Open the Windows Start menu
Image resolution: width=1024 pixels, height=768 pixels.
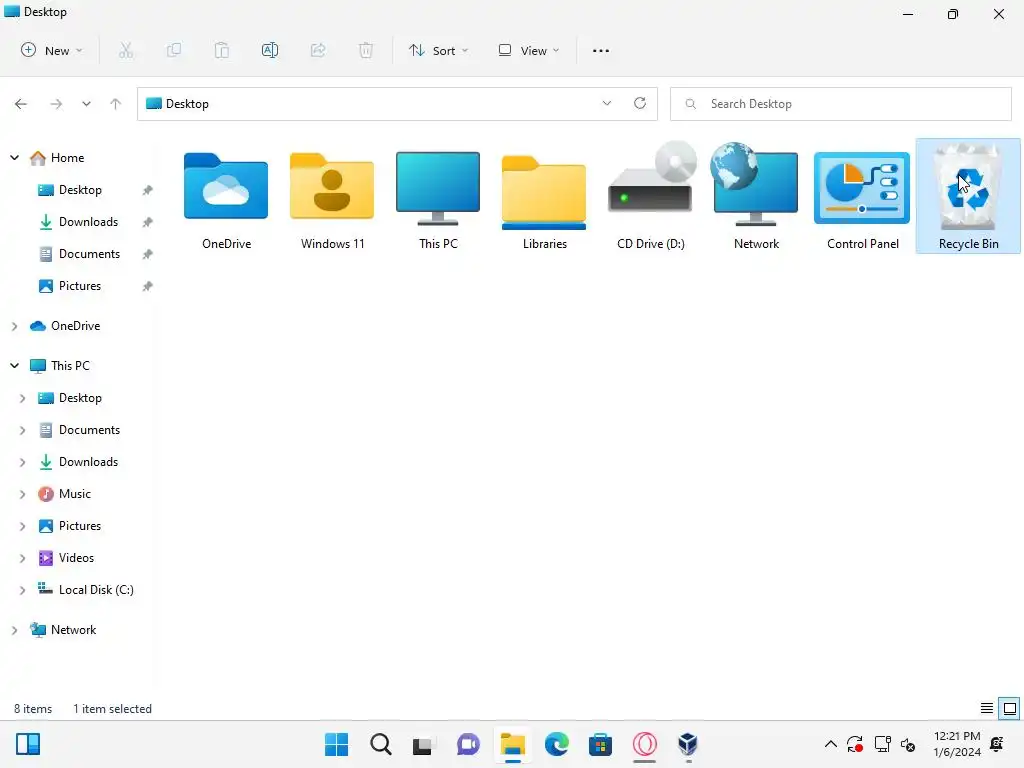tap(336, 744)
